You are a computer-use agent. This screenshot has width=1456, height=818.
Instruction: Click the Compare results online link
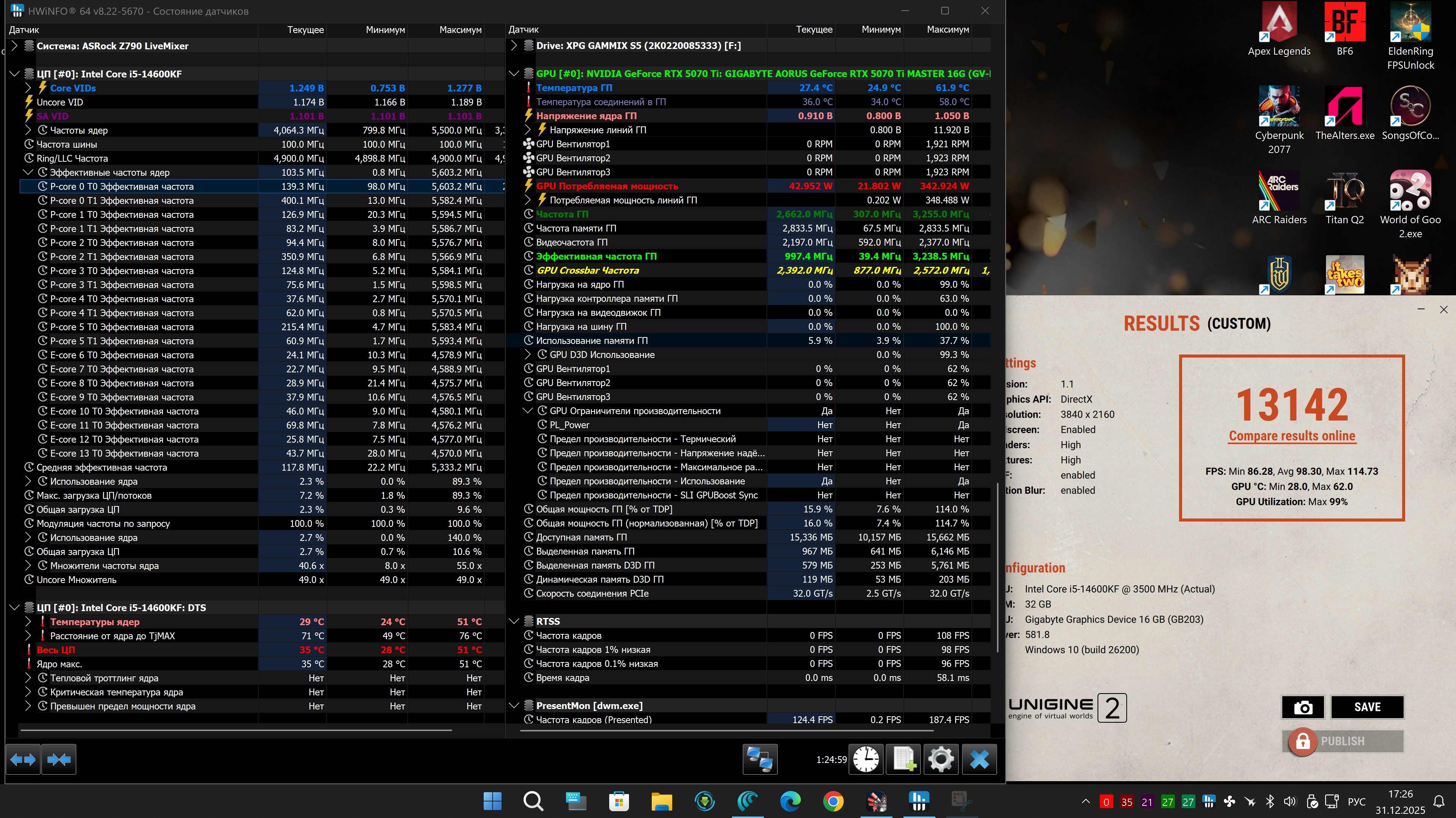[x=1291, y=436]
